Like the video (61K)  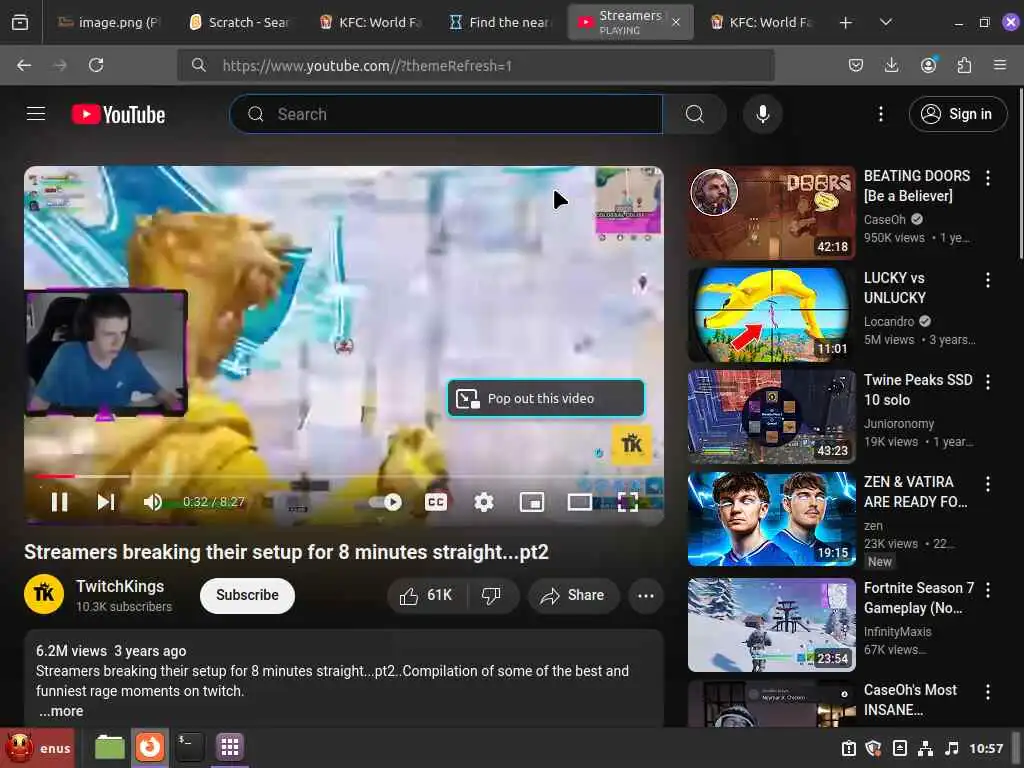[x=427, y=596]
